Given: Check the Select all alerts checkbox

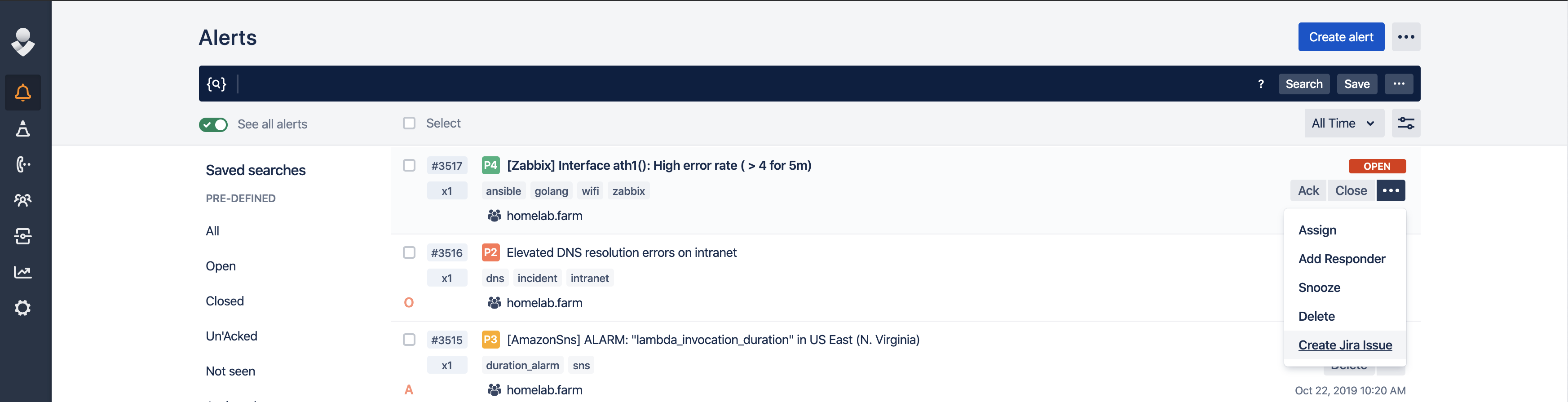Looking at the screenshot, I should tap(409, 123).
